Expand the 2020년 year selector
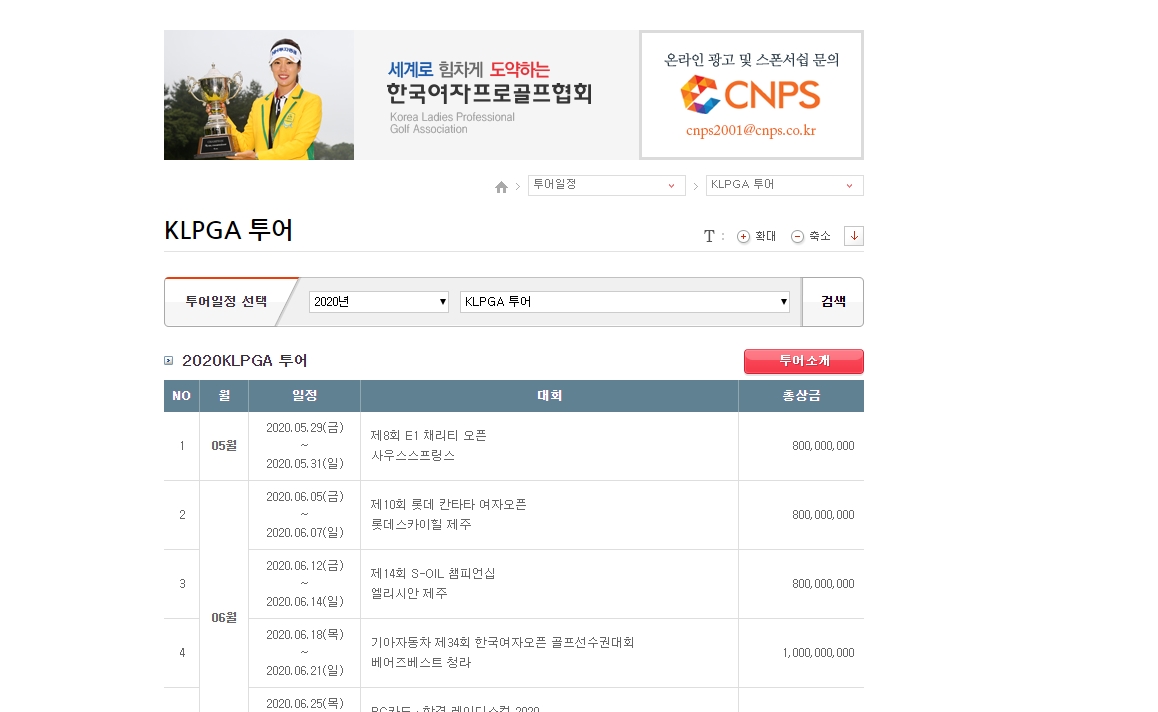 click(x=379, y=301)
